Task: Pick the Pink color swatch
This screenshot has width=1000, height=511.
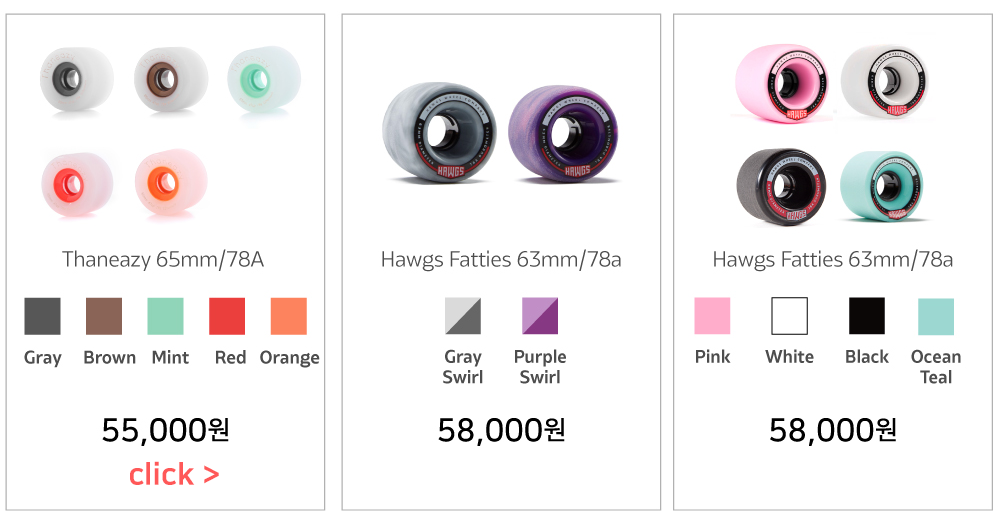Action: pyautogui.click(x=712, y=316)
